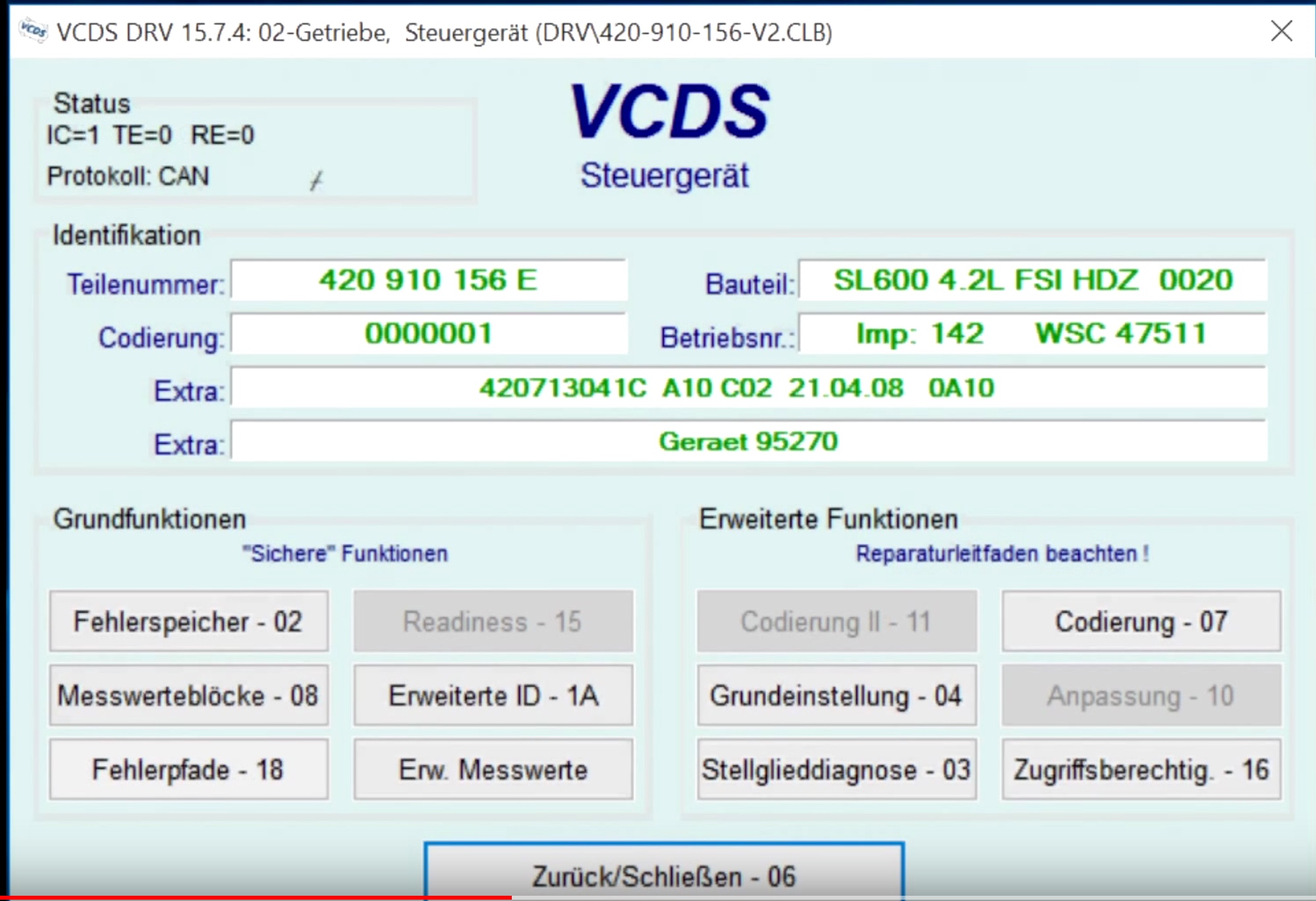This screenshot has width=1316, height=901.
Task: Click the Steuergerät heading
Action: click(664, 176)
